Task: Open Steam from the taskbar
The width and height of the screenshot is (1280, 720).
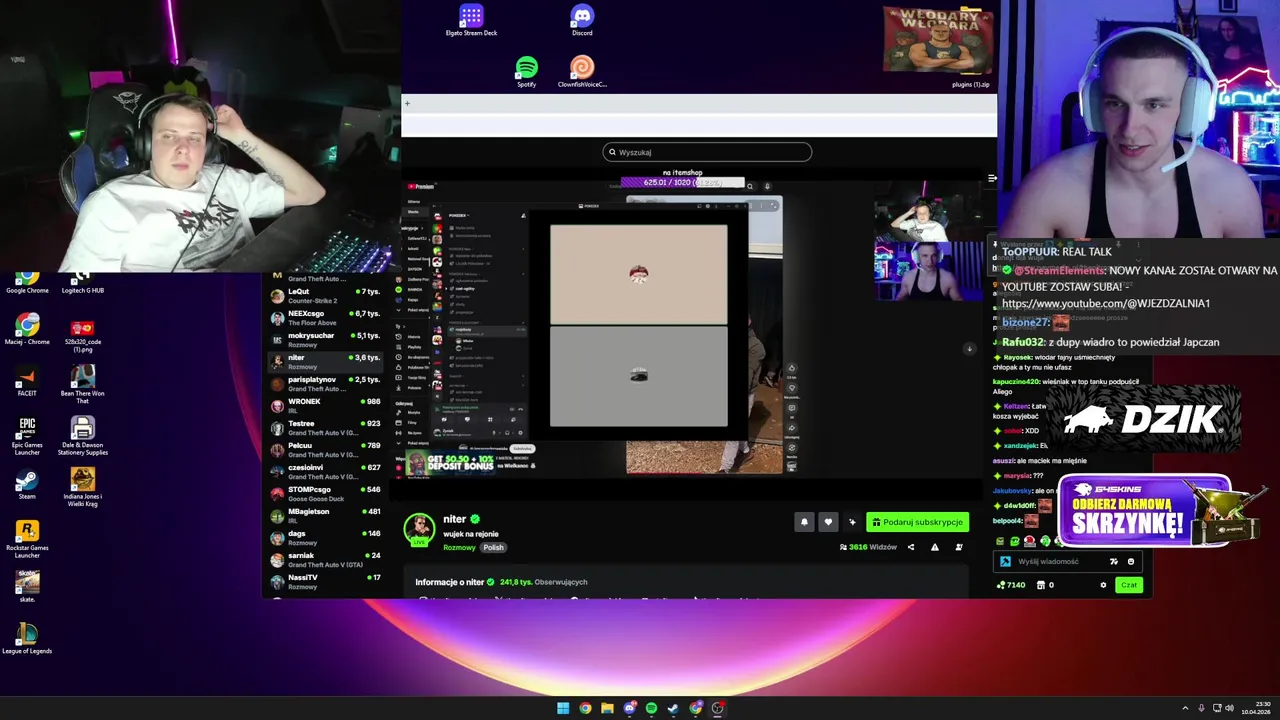Action: [x=673, y=708]
